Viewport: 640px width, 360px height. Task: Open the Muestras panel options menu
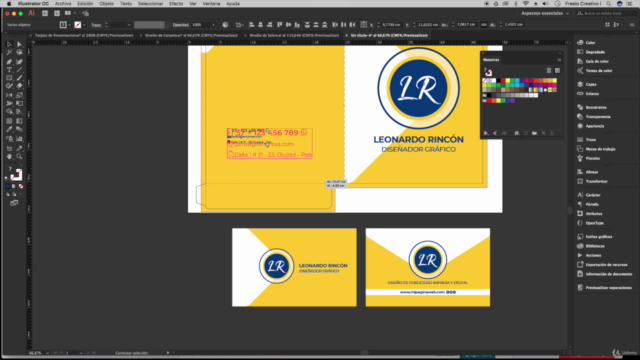coord(559,60)
